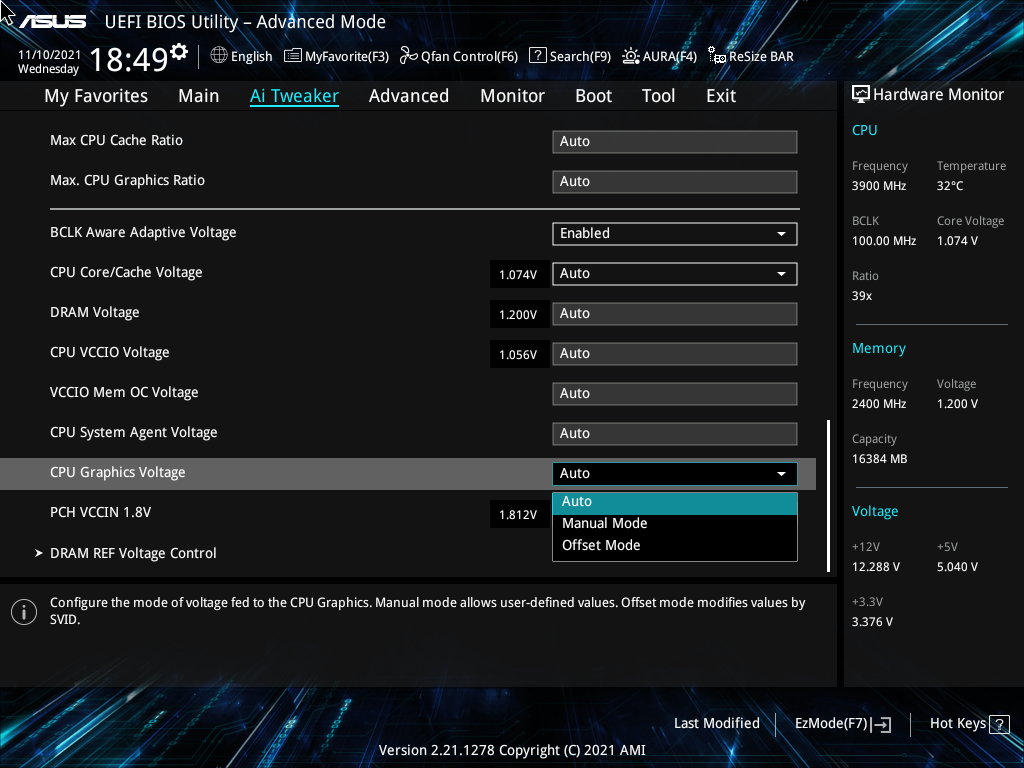This screenshot has width=1024, height=768.
Task: Open MyFavorite(F3) list
Action: 336,56
